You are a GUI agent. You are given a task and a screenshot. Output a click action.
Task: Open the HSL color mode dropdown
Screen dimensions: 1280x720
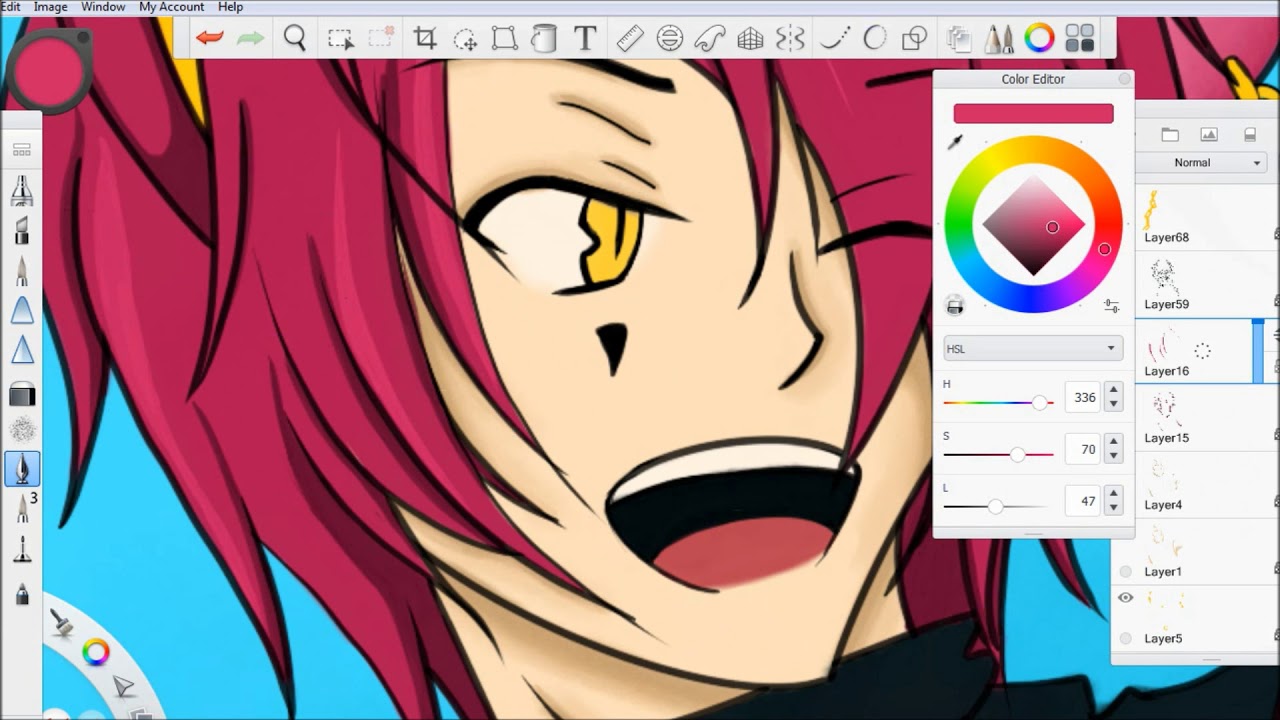click(x=1033, y=348)
